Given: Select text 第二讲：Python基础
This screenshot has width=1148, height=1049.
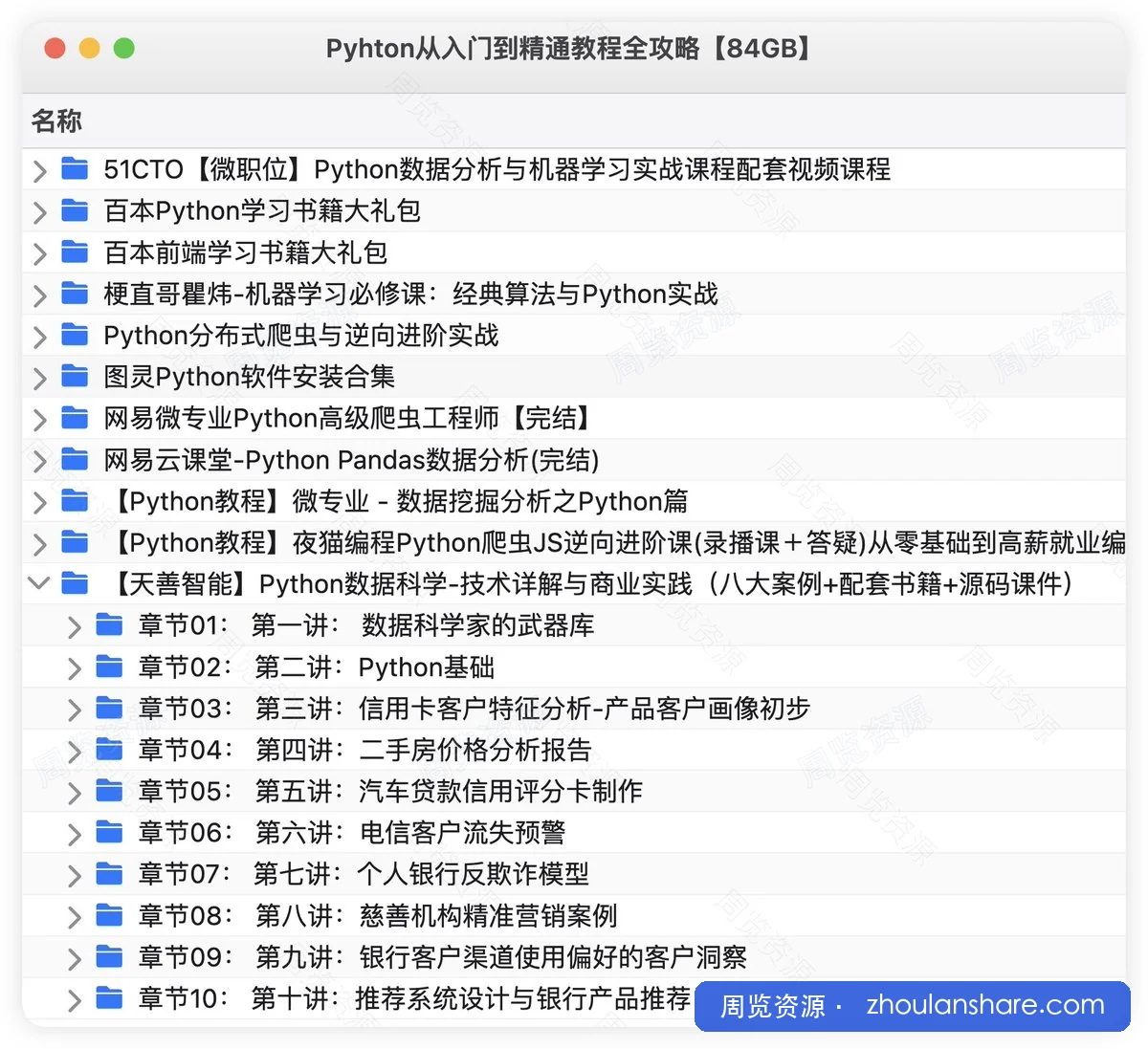Looking at the screenshot, I should [x=375, y=667].
